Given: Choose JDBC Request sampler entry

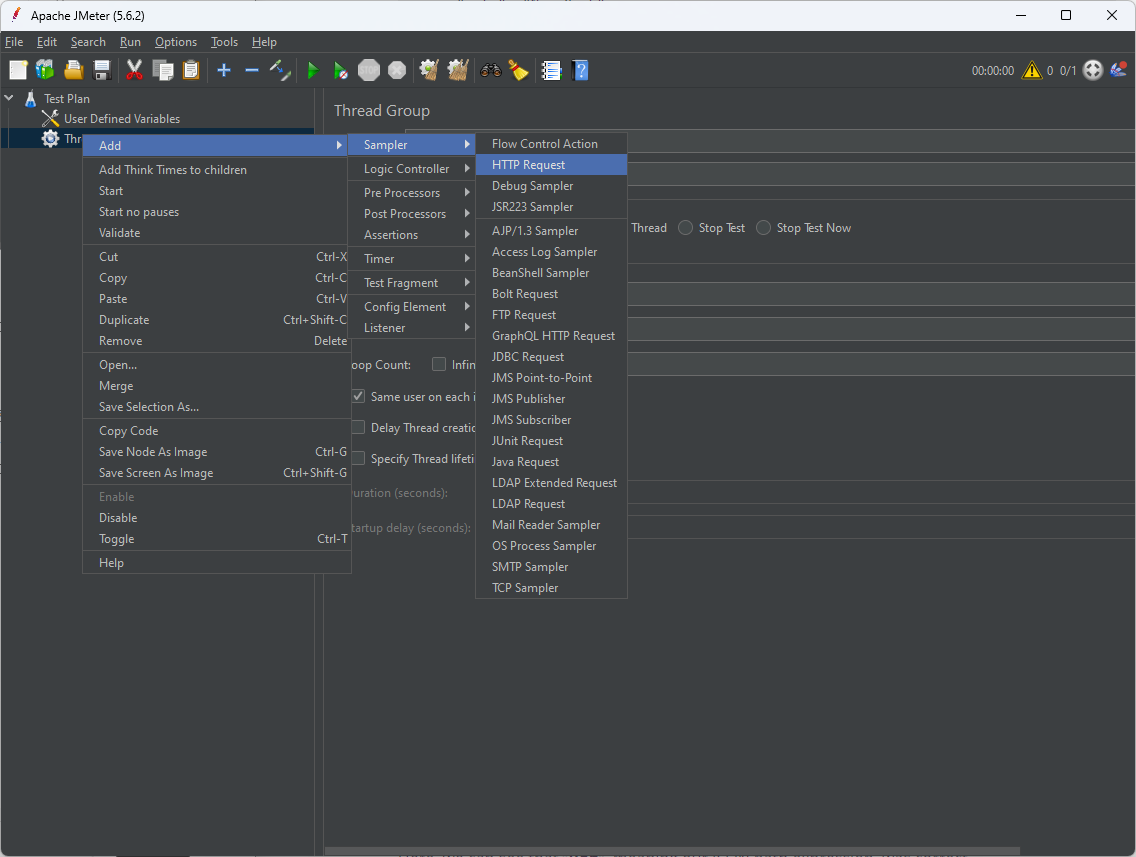Looking at the screenshot, I should pos(551,356).
